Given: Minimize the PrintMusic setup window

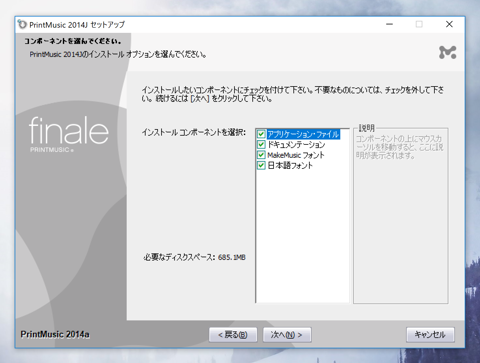Looking at the screenshot, I should click(x=389, y=24).
